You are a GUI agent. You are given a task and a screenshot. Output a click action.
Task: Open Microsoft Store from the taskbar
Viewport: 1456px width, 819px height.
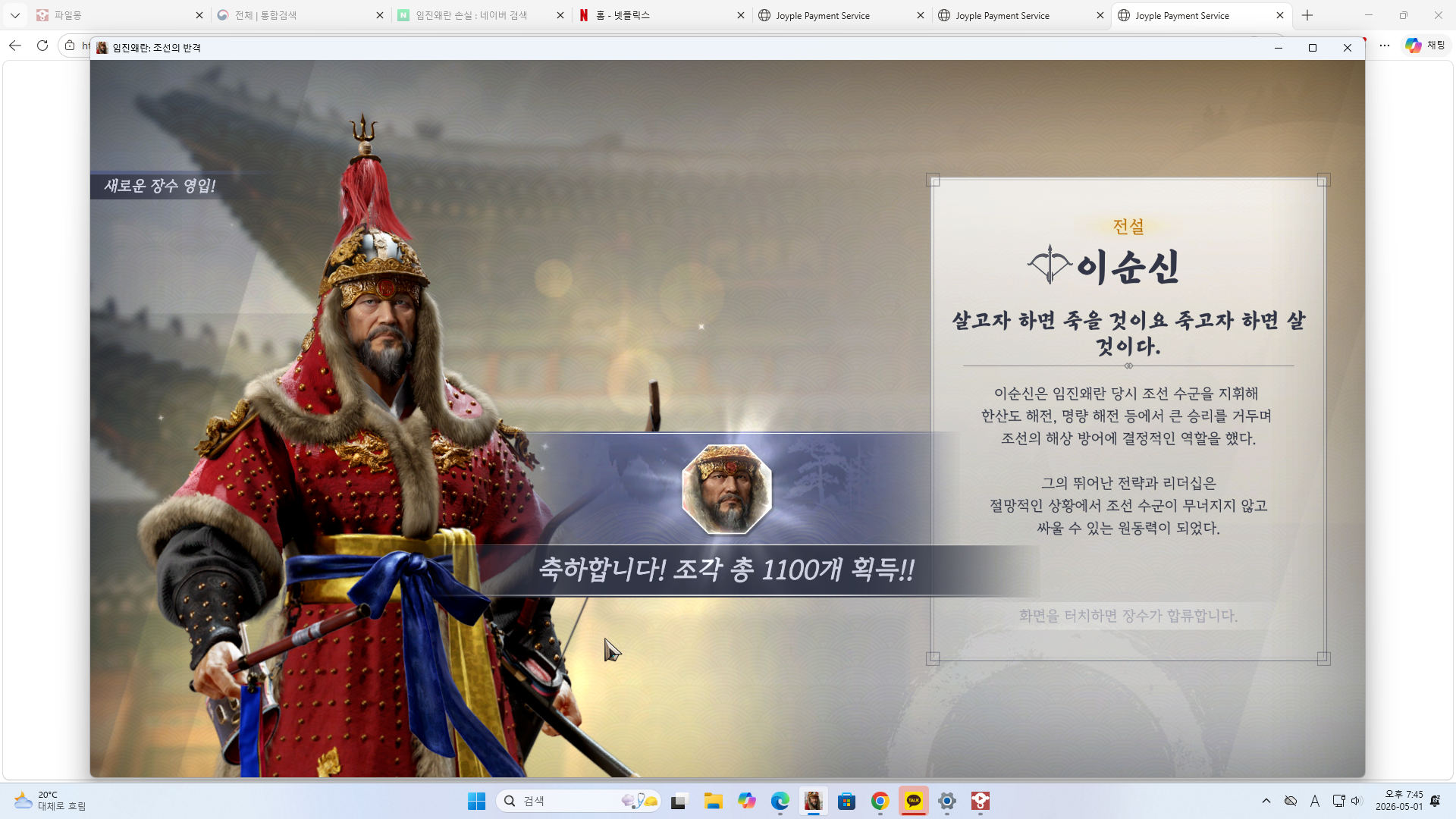(x=847, y=801)
